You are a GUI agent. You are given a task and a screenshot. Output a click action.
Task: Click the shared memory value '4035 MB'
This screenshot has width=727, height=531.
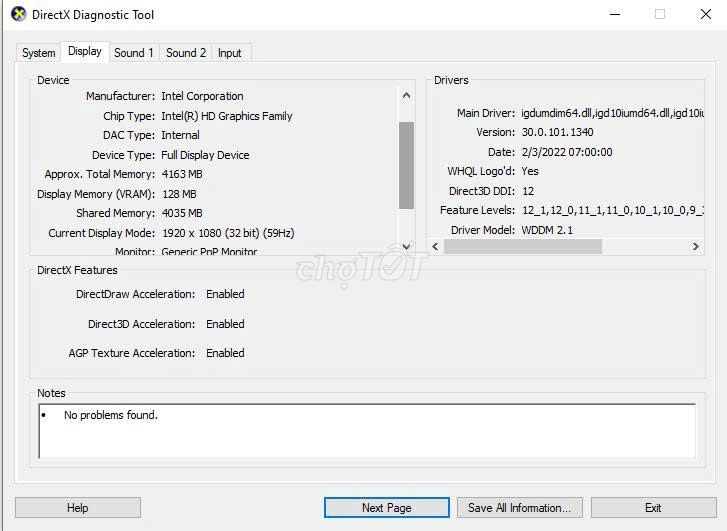pos(182,213)
